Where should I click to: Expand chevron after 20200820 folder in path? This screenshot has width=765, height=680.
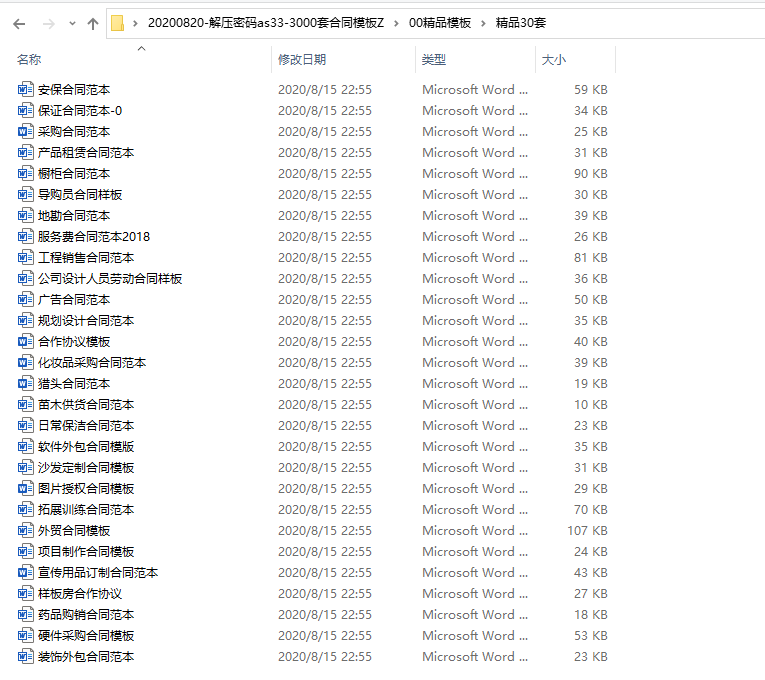396,23
